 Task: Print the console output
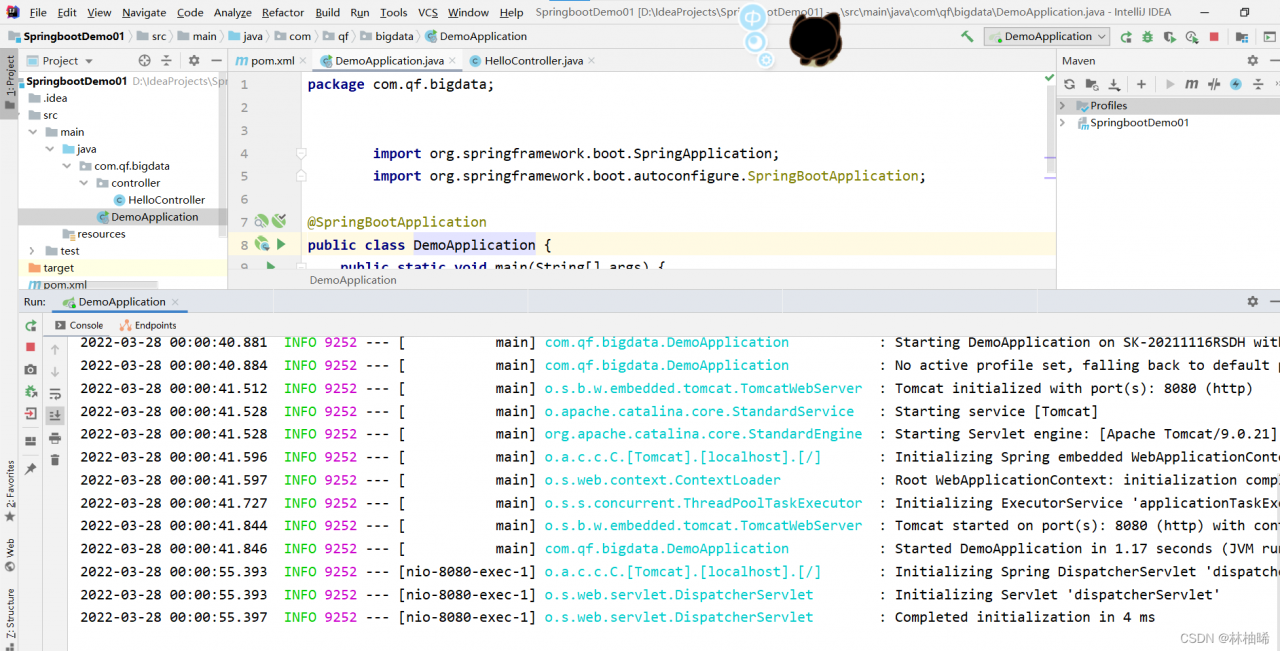(55, 438)
